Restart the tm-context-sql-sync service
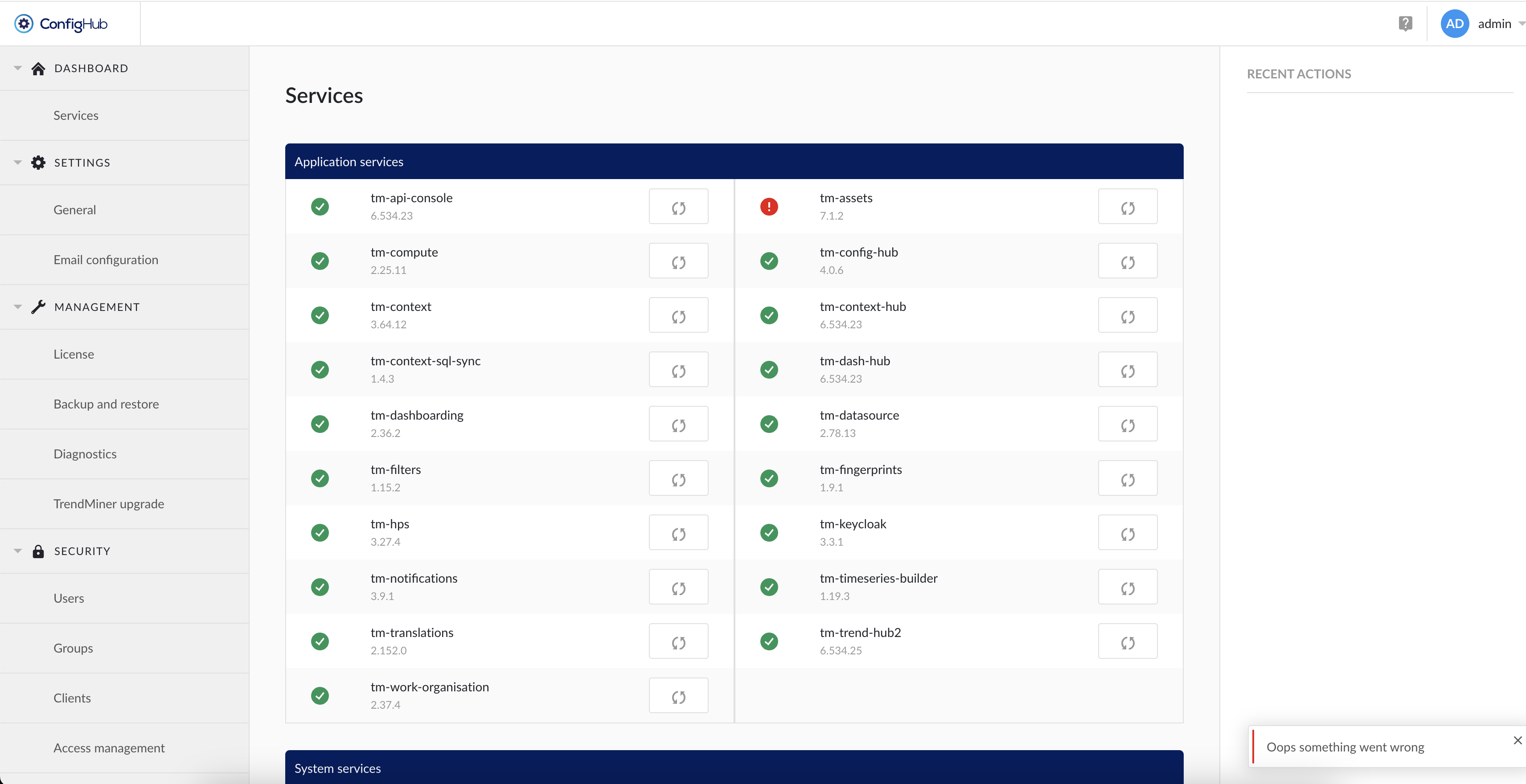This screenshot has width=1526, height=784. [x=678, y=370]
